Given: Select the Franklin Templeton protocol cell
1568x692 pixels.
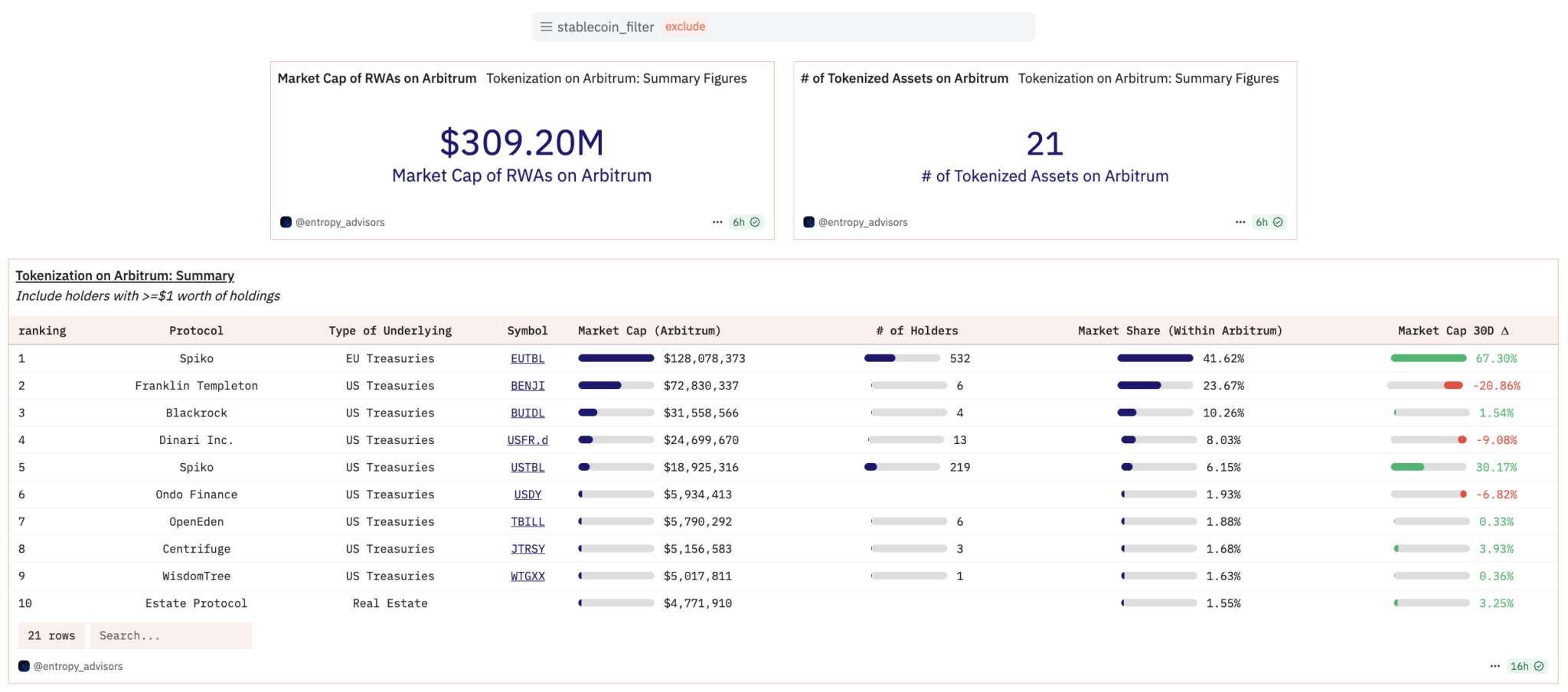Looking at the screenshot, I should tap(196, 386).
